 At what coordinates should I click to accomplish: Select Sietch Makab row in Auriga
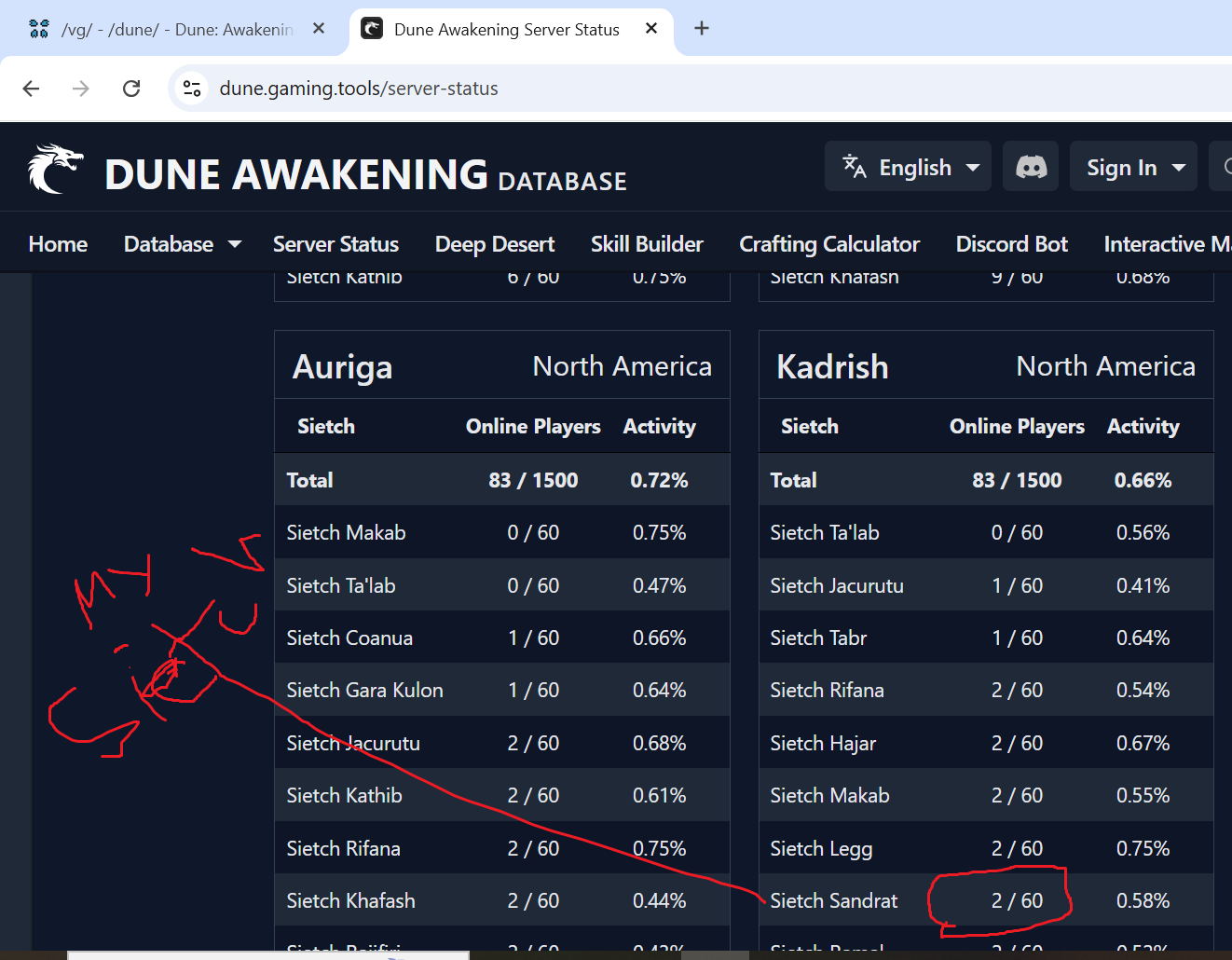[x=502, y=532]
